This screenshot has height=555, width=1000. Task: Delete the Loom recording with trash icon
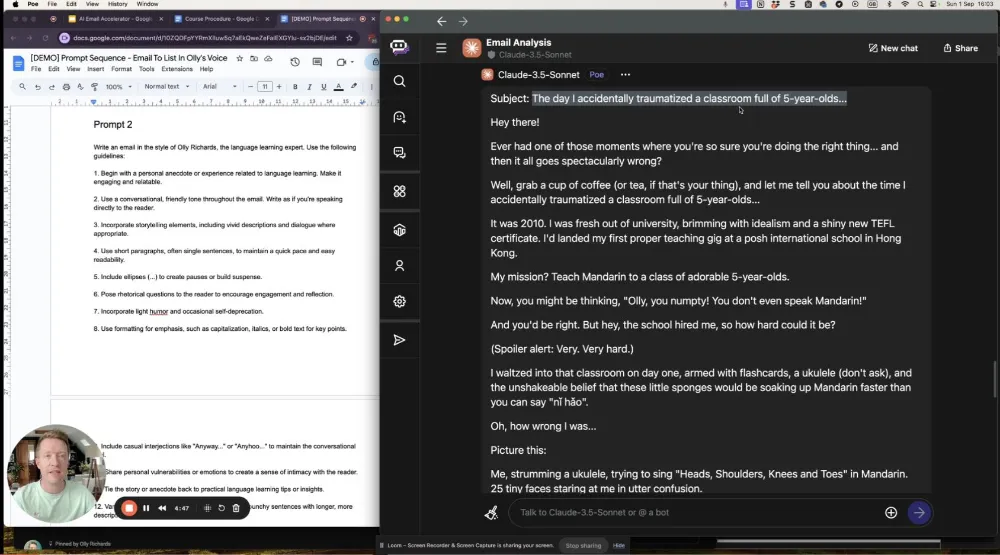(x=236, y=508)
